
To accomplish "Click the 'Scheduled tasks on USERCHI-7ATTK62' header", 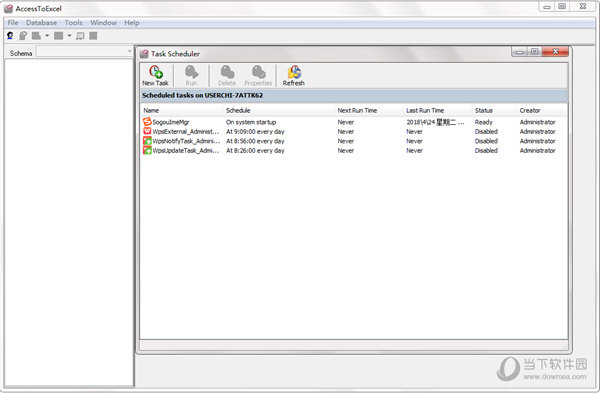I will tap(202, 95).
